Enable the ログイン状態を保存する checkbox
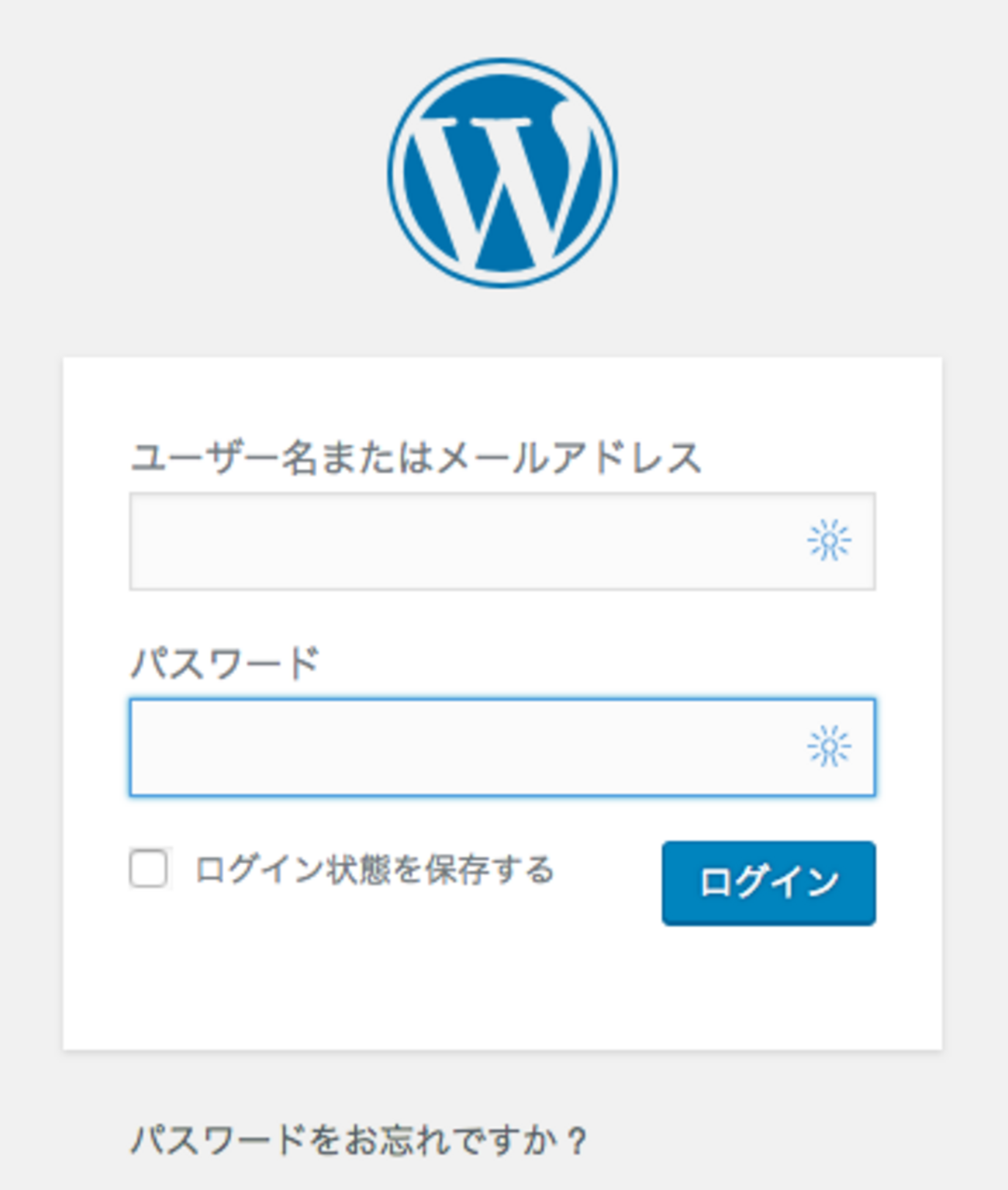1008x1190 pixels. point(148,868)
